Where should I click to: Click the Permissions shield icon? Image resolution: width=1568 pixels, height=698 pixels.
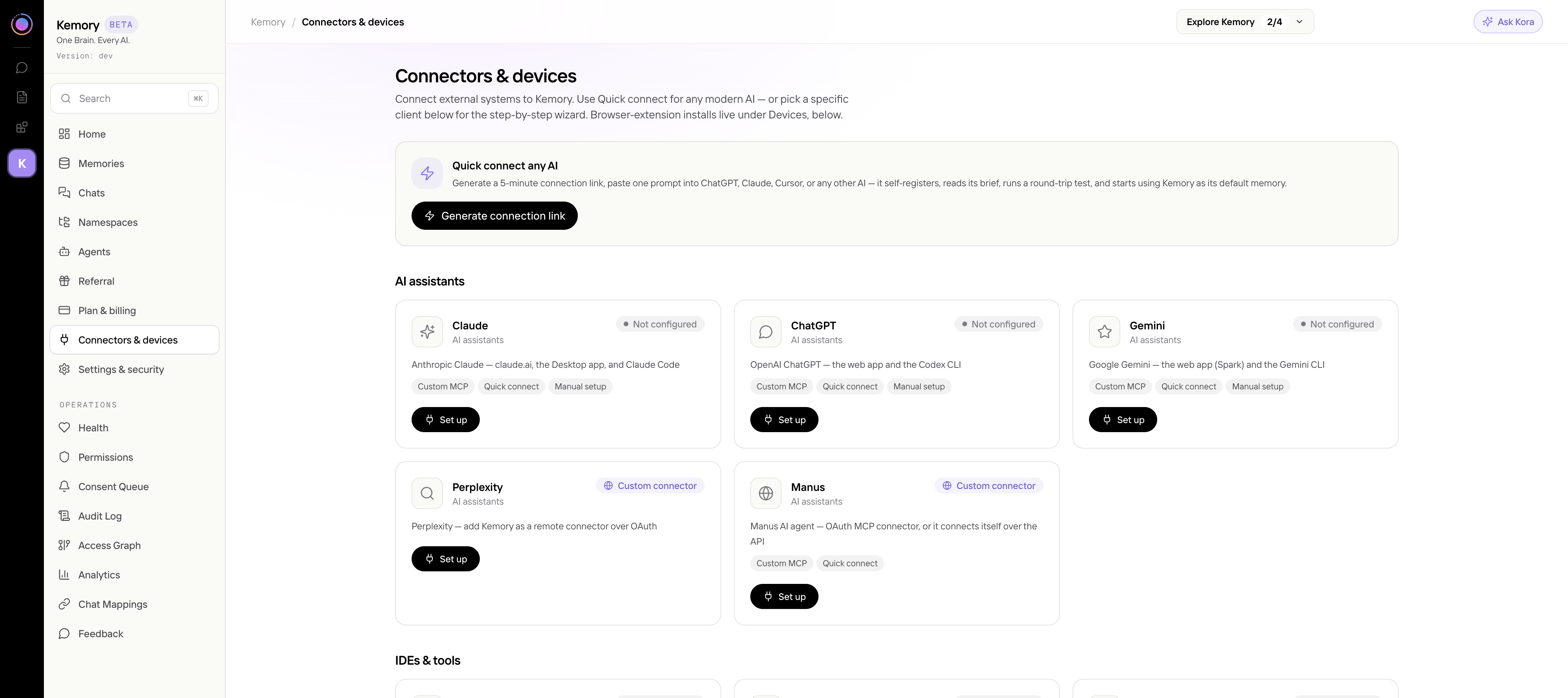(64, 457)
